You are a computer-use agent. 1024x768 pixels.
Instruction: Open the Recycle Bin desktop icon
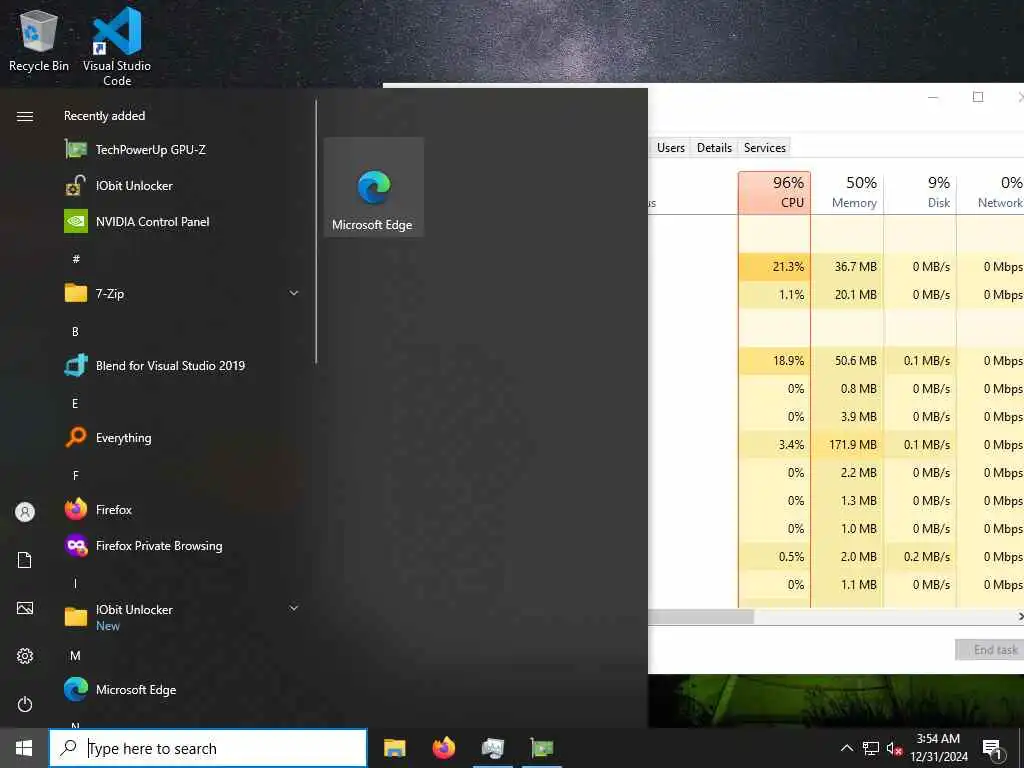tap(39, 40)
